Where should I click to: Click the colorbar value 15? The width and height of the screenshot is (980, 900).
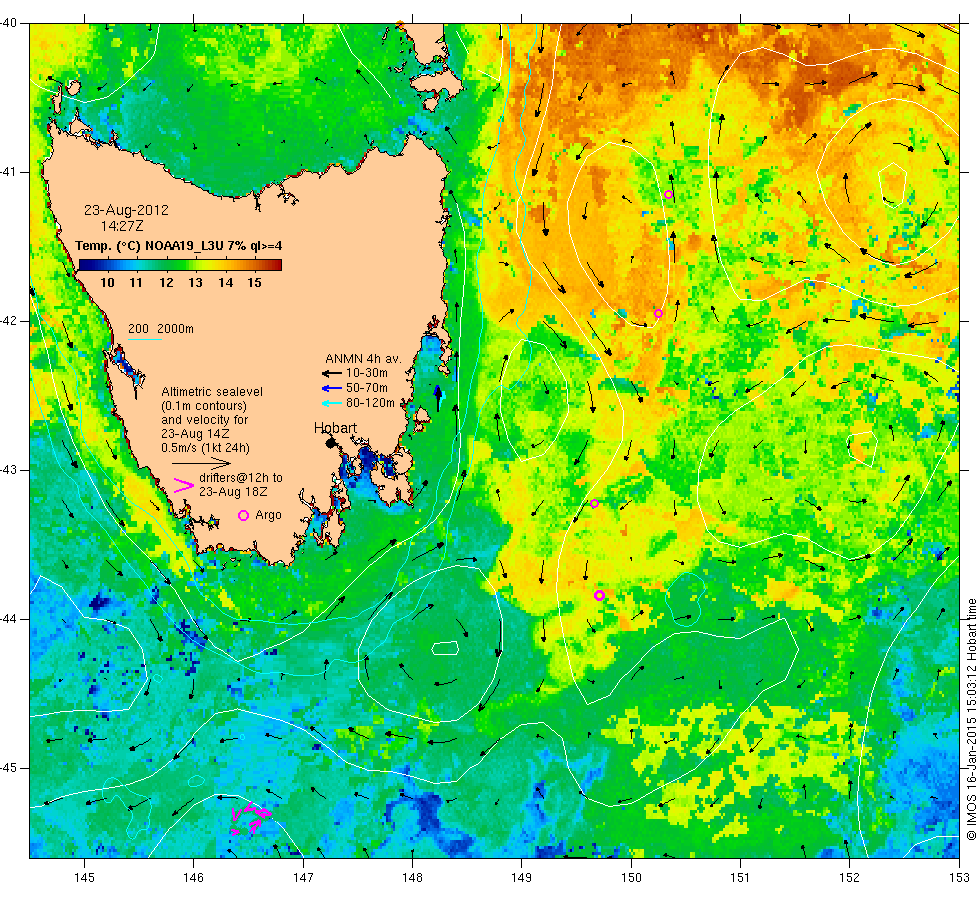pos(254,282)
